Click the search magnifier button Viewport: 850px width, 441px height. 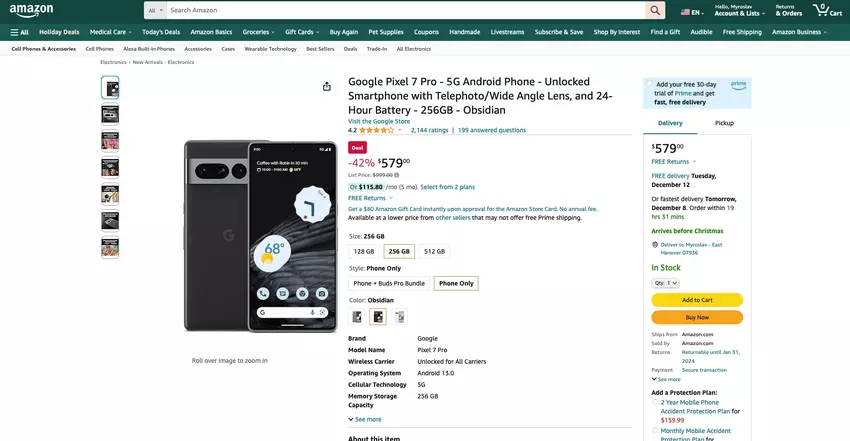click(x=655, y=10)
